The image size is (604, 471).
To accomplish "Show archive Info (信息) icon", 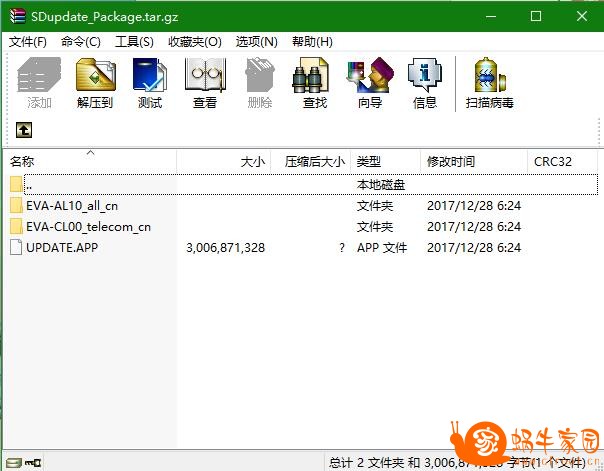I will (424, 75).
